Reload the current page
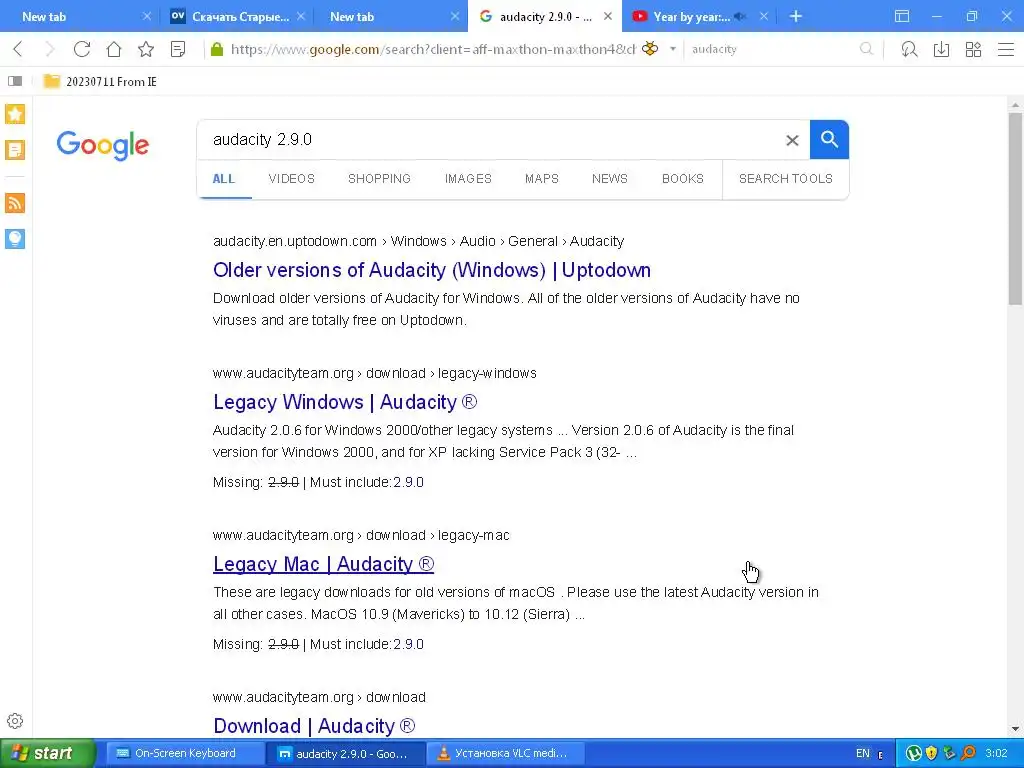This screenshot has height=768, width=1024. pos(82,49)
